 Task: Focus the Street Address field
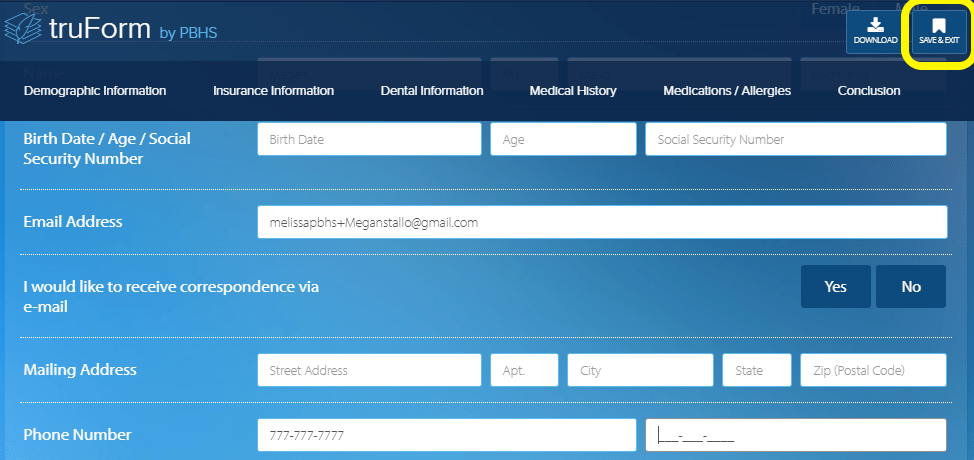click(370, 370)
